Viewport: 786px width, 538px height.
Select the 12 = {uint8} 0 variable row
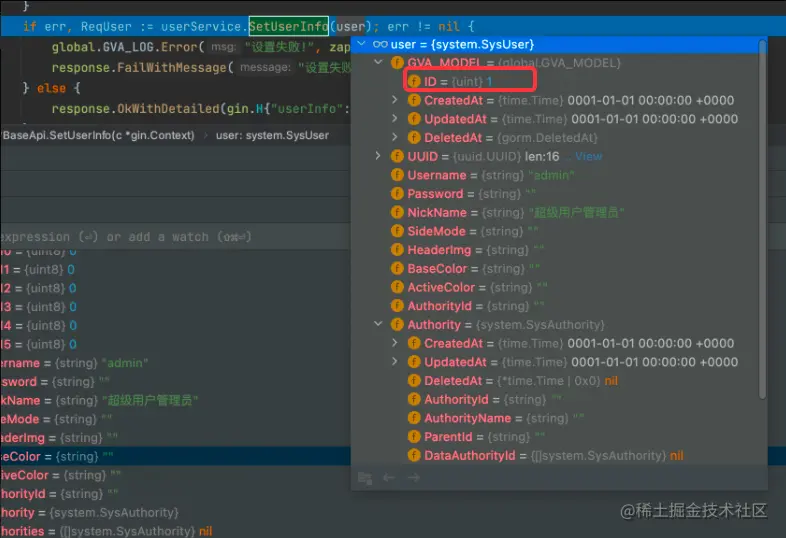(x=175, y=288)
